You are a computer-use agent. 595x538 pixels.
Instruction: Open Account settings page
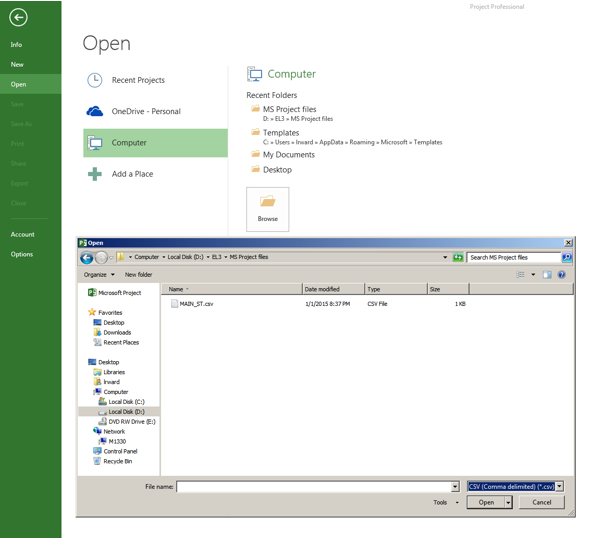tap(23, 234)
